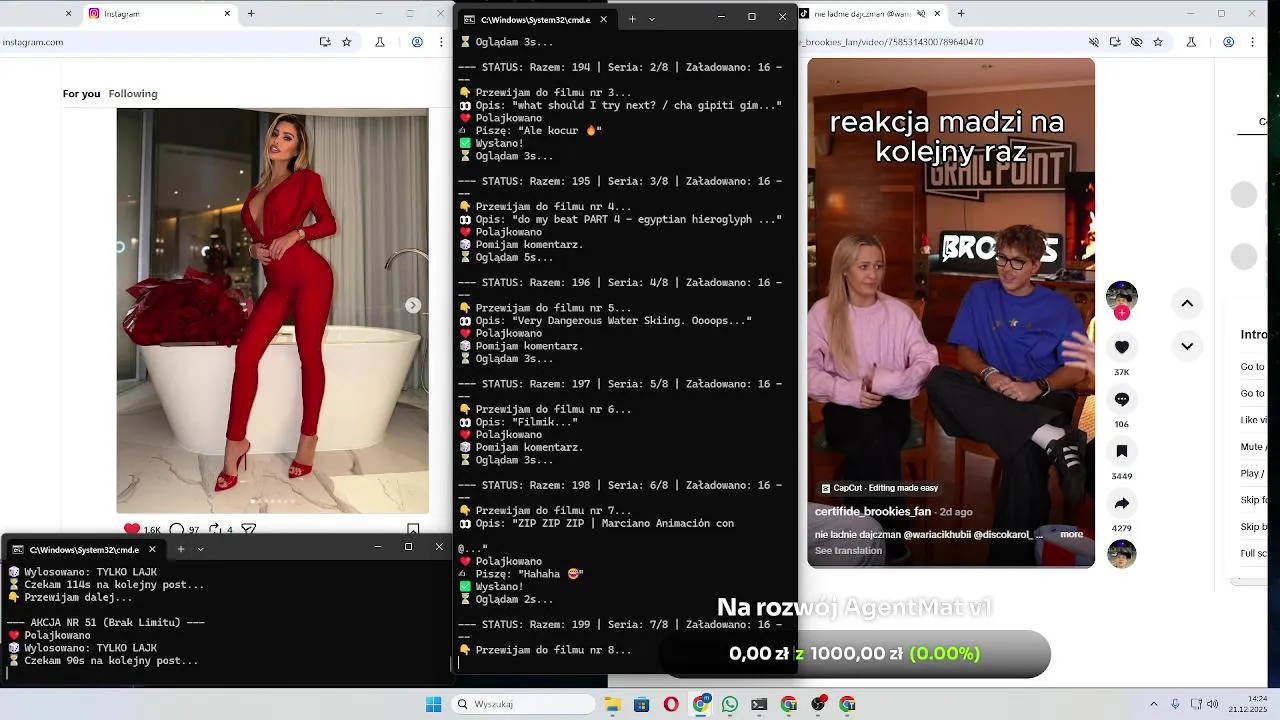Open Chrome Labs flask in Instagram window
Screen dimensions: 1280x720
pyautogui.click(x=380, y=42)
